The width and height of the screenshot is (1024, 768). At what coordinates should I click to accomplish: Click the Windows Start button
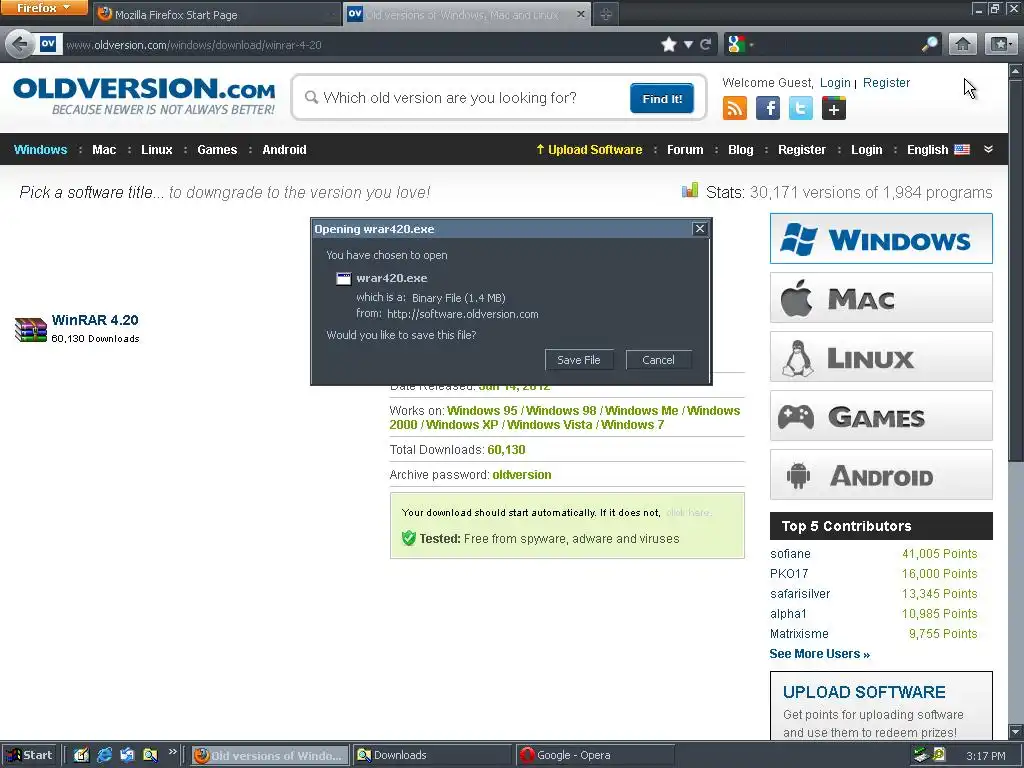click(x=30, y=755)
